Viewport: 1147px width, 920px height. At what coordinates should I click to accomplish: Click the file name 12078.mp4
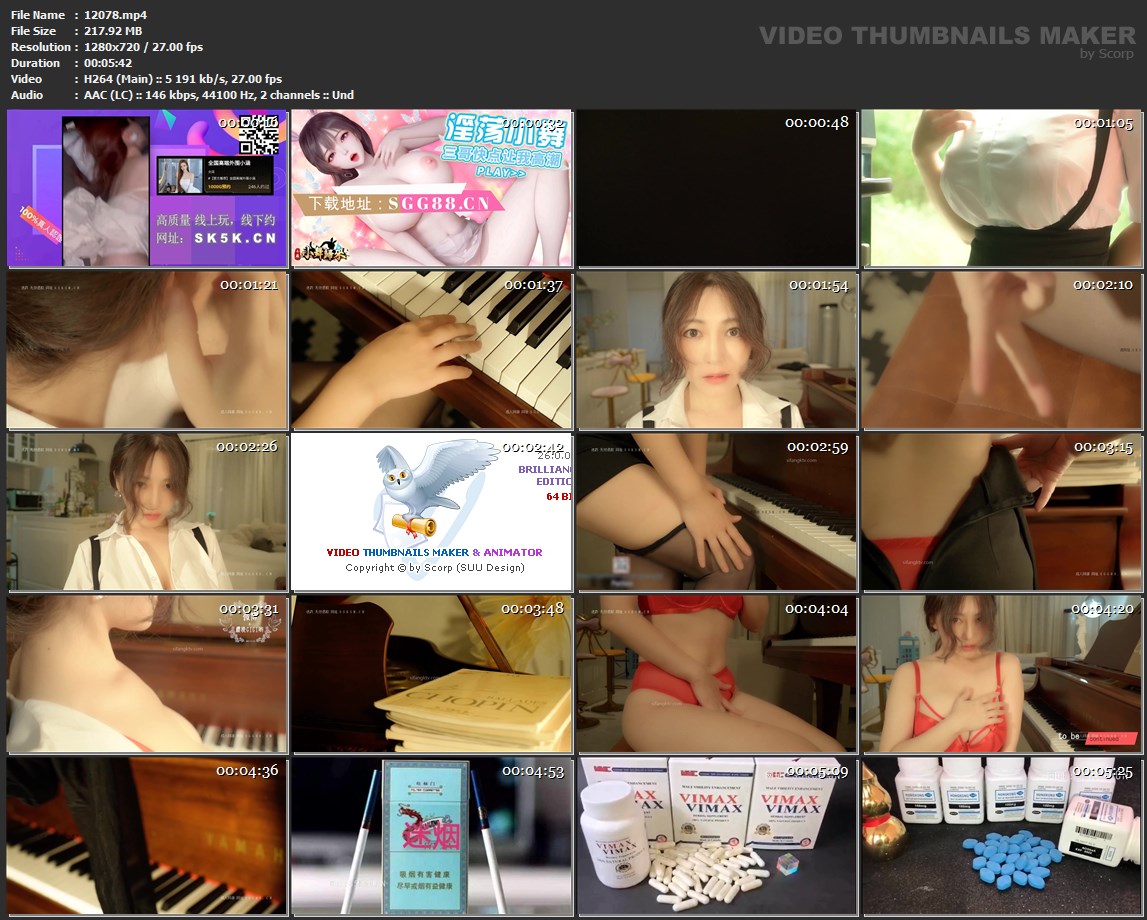tap(116, 15)
